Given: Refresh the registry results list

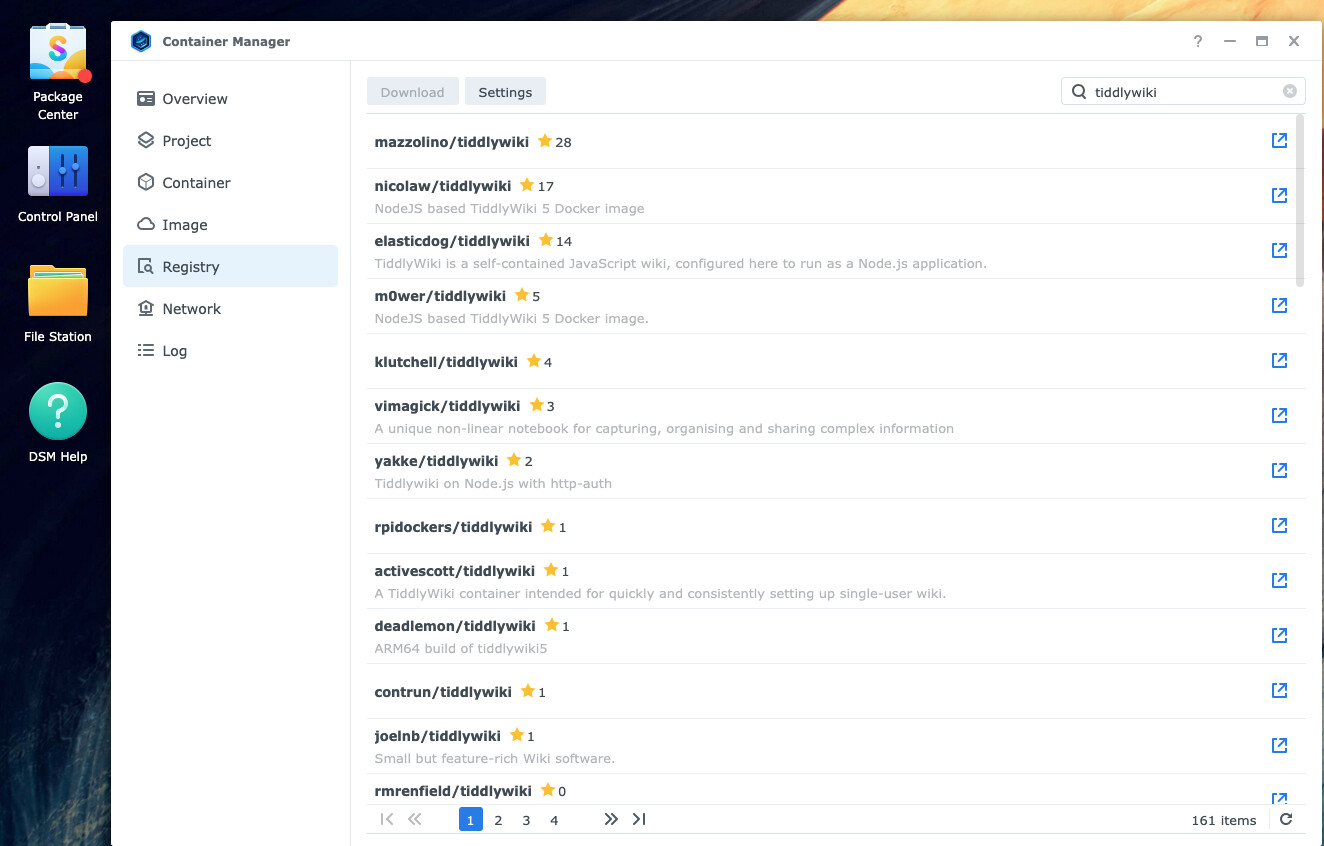Looking at the screenshot, I should coord(1286,820).
